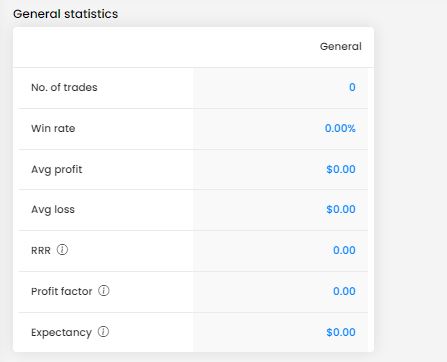Select the Avg profit $0.00 value
This screenshot has height=362, width=447.
(341, 169)
